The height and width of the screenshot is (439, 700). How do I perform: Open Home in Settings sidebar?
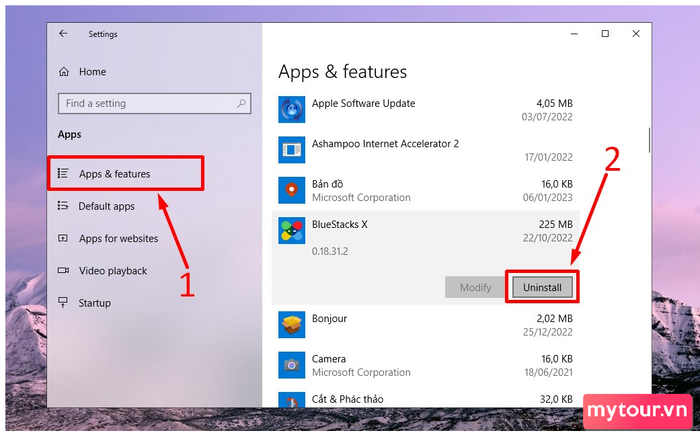click(92, 72)
